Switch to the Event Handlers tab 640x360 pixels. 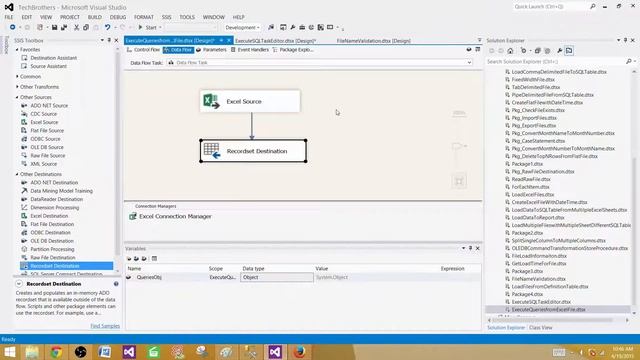tap(250, 50)
